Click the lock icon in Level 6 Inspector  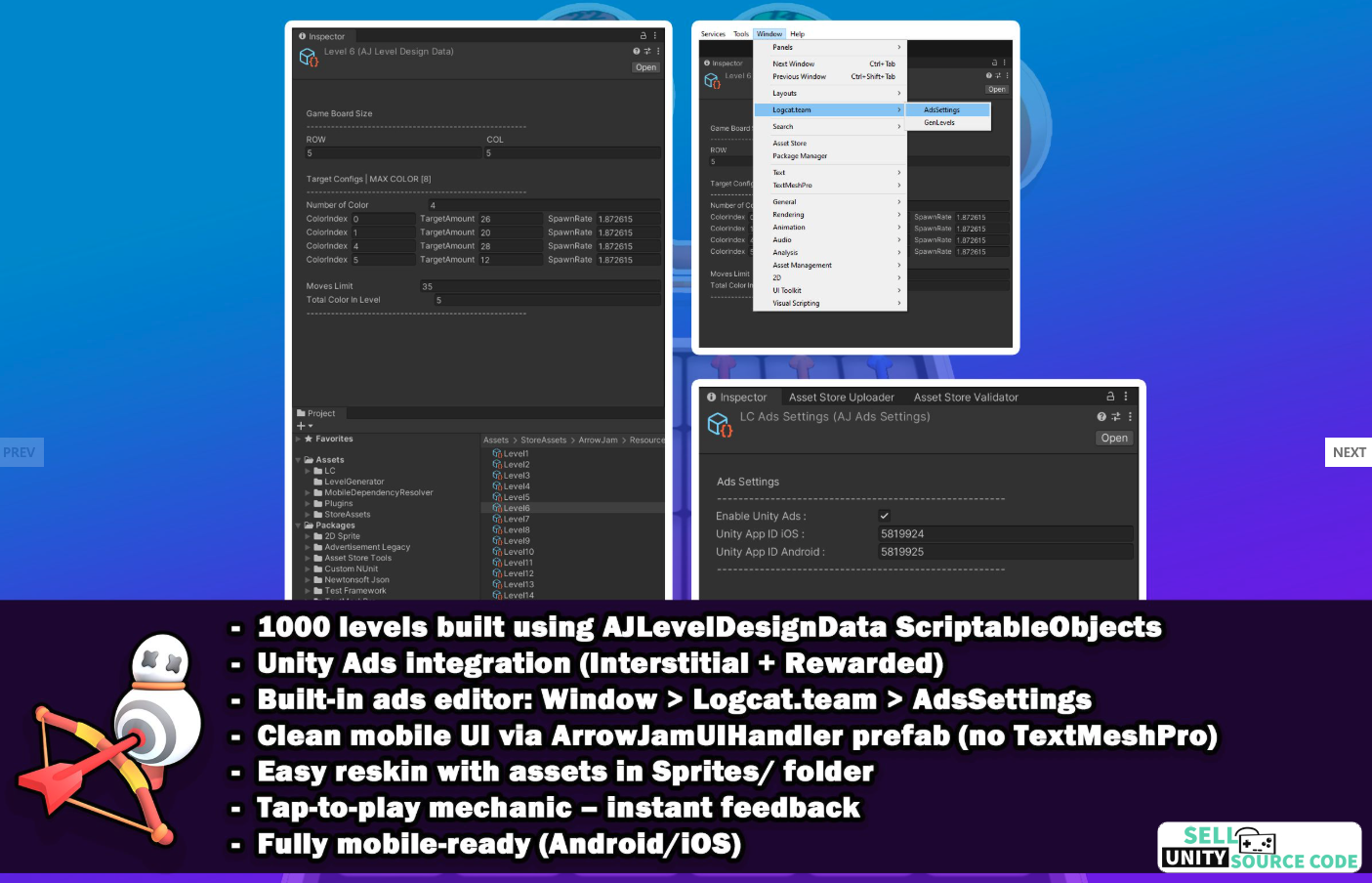[x=643, y=36]
